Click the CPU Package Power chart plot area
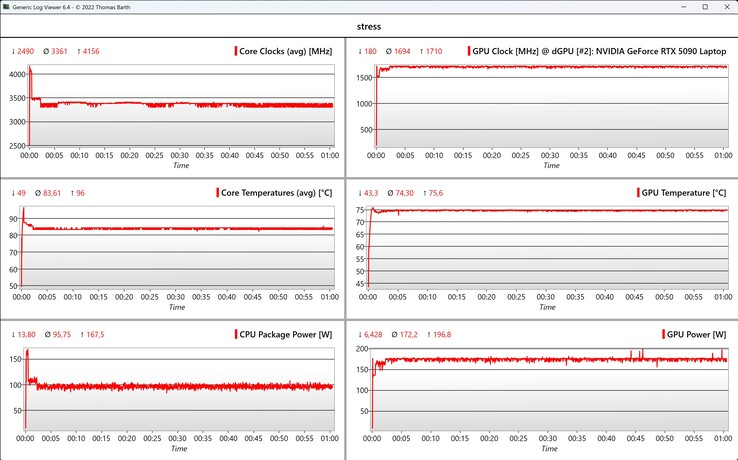 (179, 388)
